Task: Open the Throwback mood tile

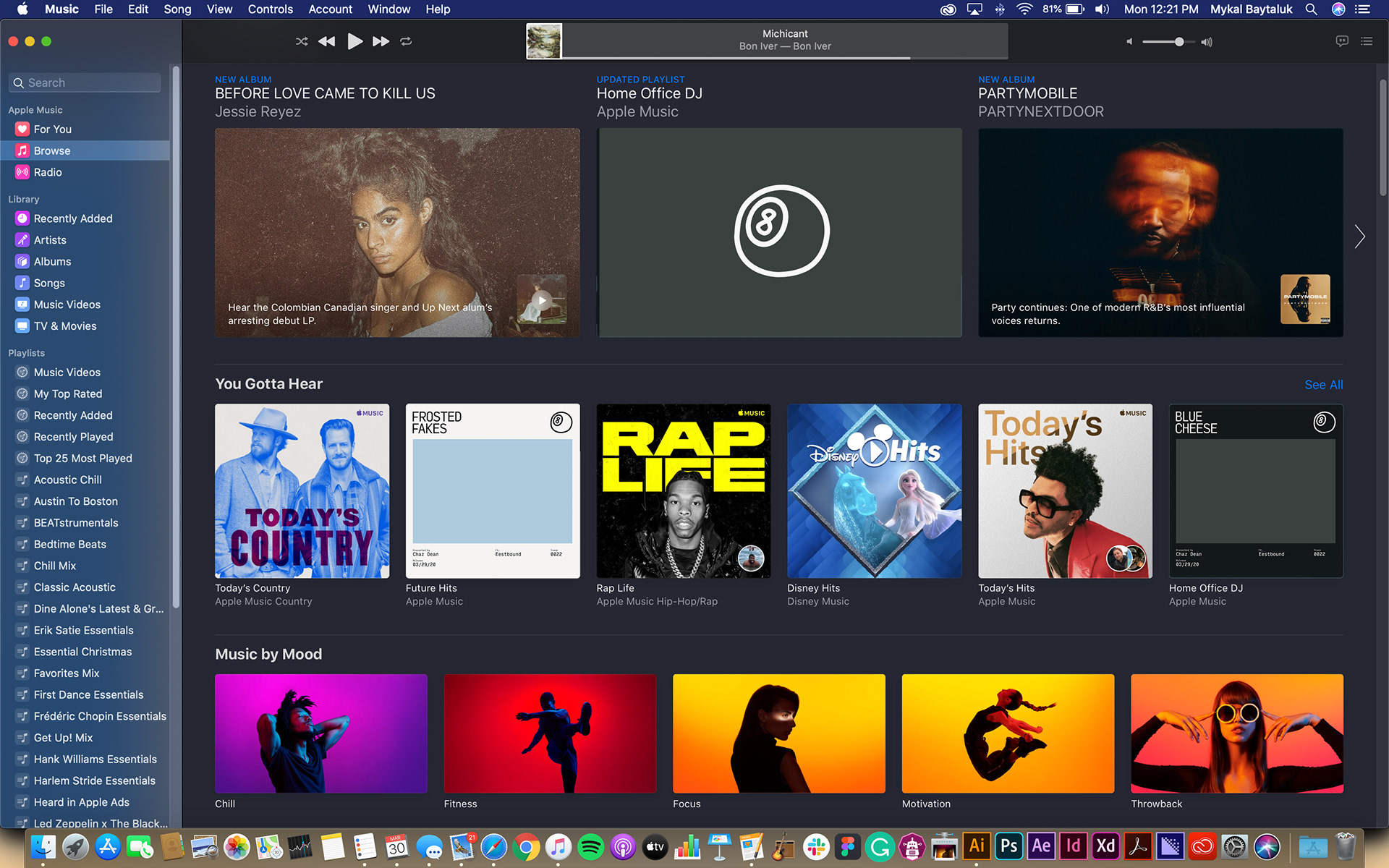Action: (1237, 733)
